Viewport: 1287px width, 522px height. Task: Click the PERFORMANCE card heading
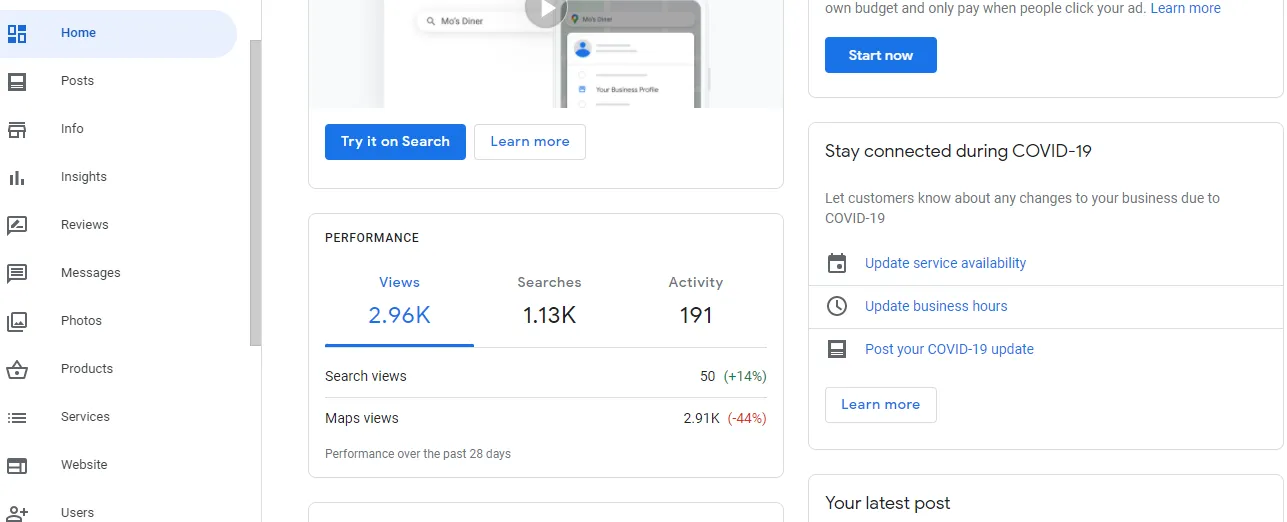pos(372,238)
